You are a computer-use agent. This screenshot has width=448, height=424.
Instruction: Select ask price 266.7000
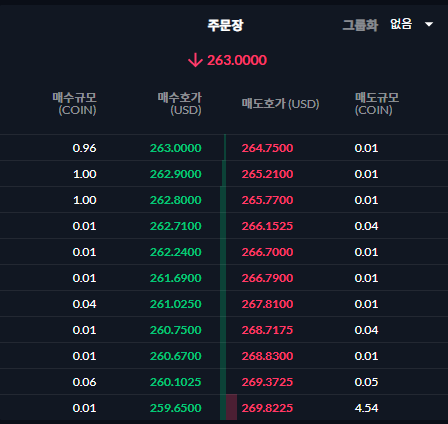click(267, 252)
